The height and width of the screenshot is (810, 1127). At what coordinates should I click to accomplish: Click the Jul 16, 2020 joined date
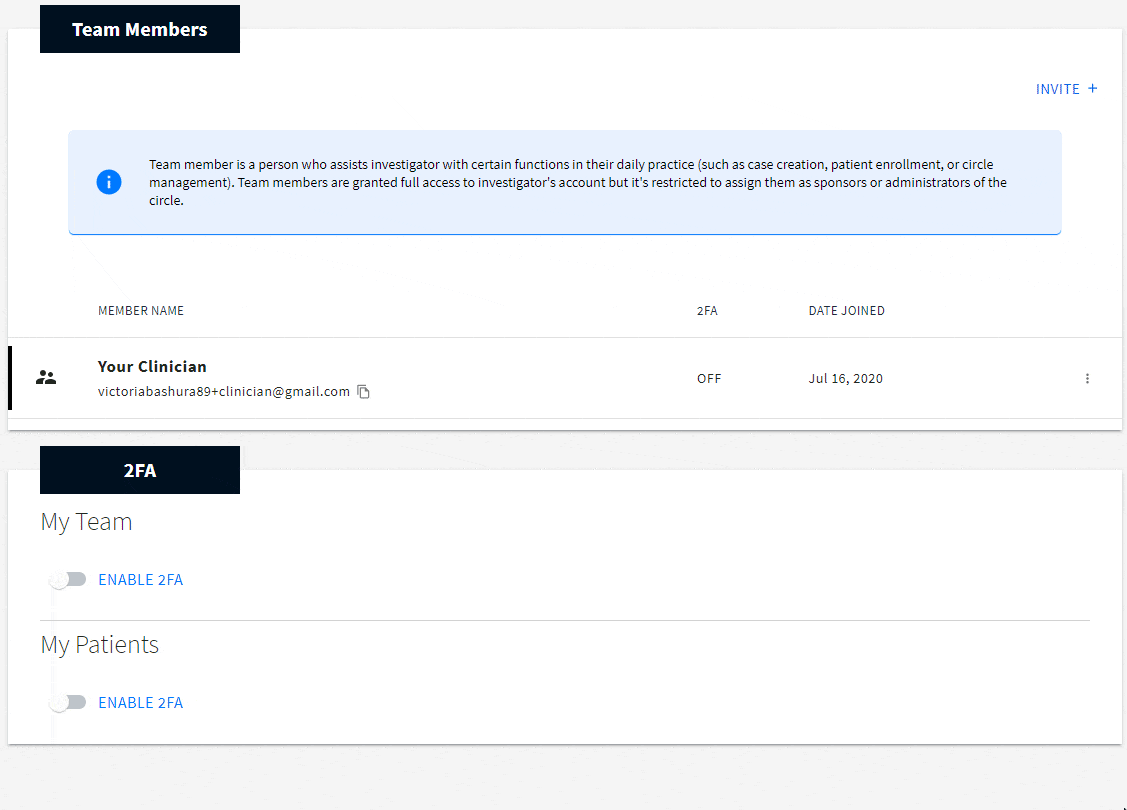click(x=845, y=379)
